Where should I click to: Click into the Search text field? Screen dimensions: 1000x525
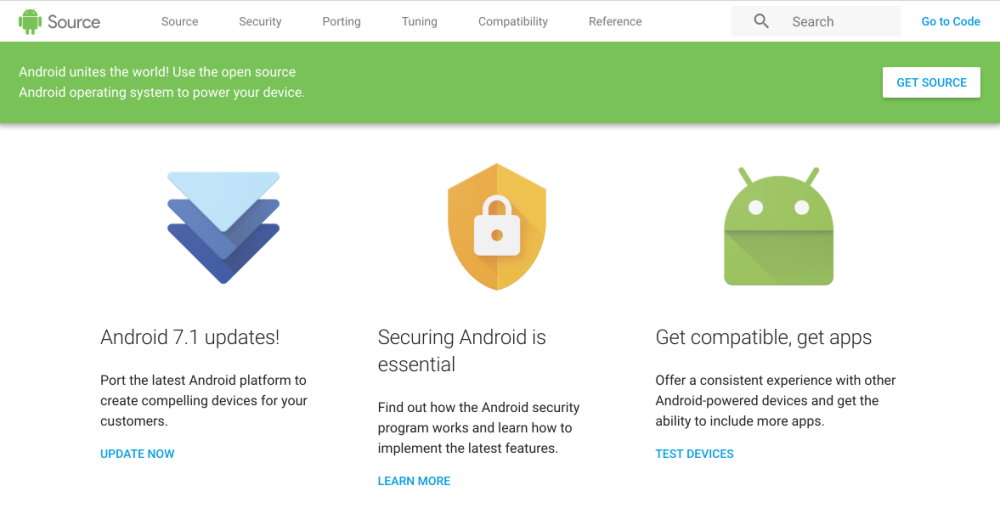[840, 21]
